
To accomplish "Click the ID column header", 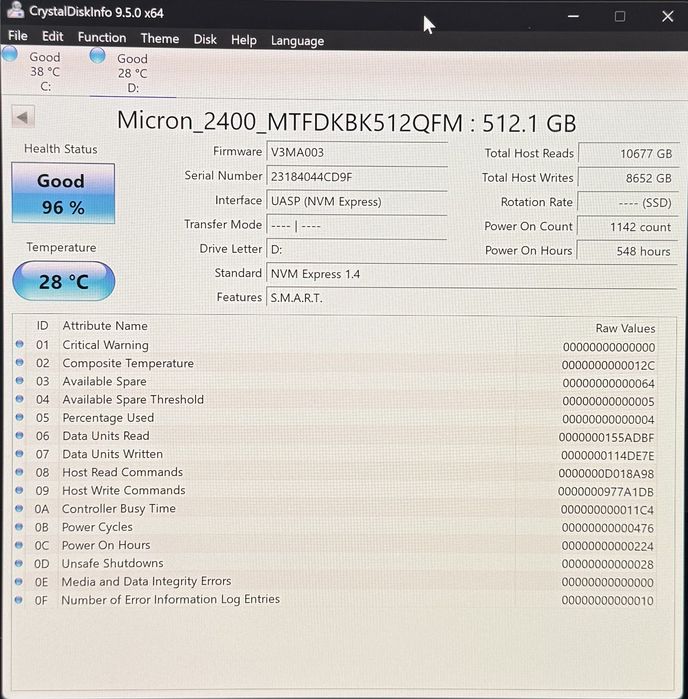I will tap(42, 326).
